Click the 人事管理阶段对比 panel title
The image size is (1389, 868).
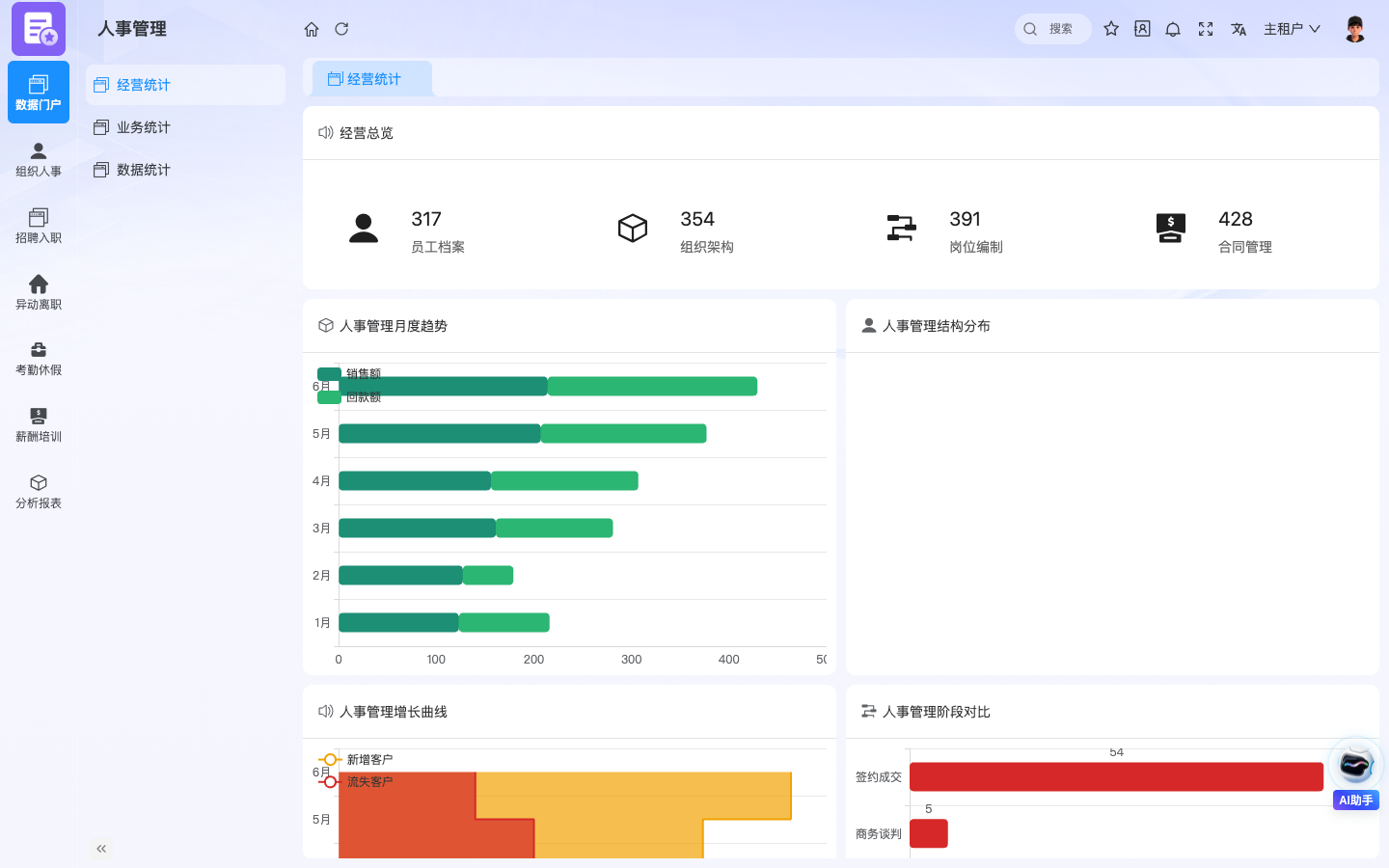(x=937, y=712)
